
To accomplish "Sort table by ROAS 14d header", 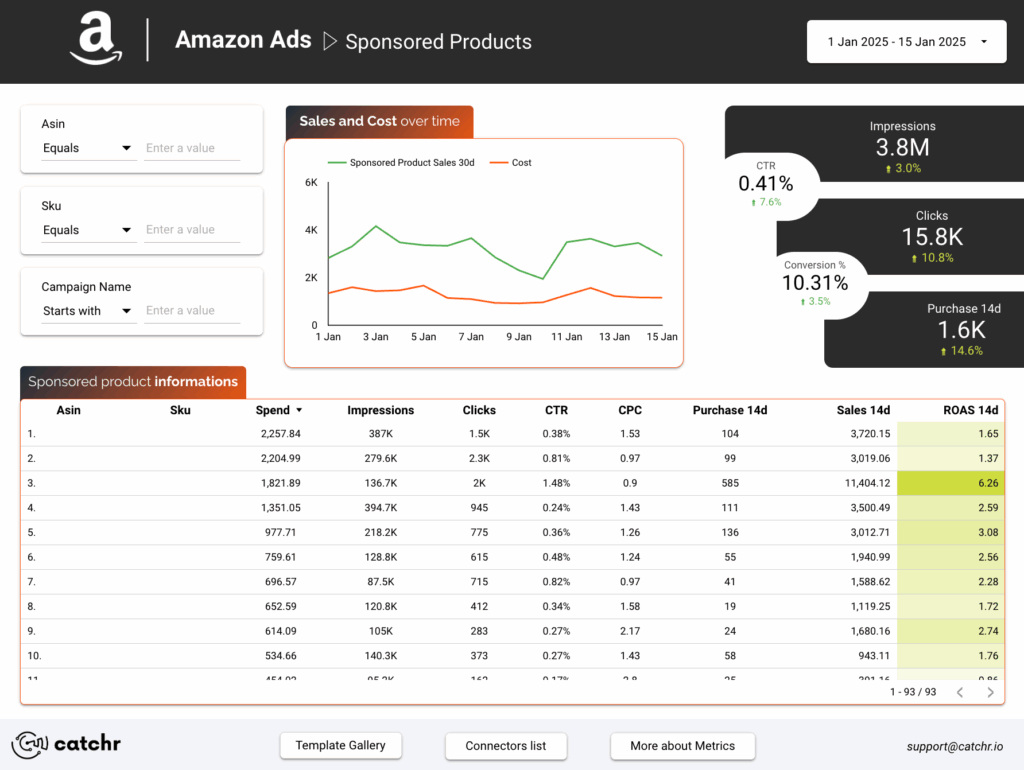I will coord(970,410).
